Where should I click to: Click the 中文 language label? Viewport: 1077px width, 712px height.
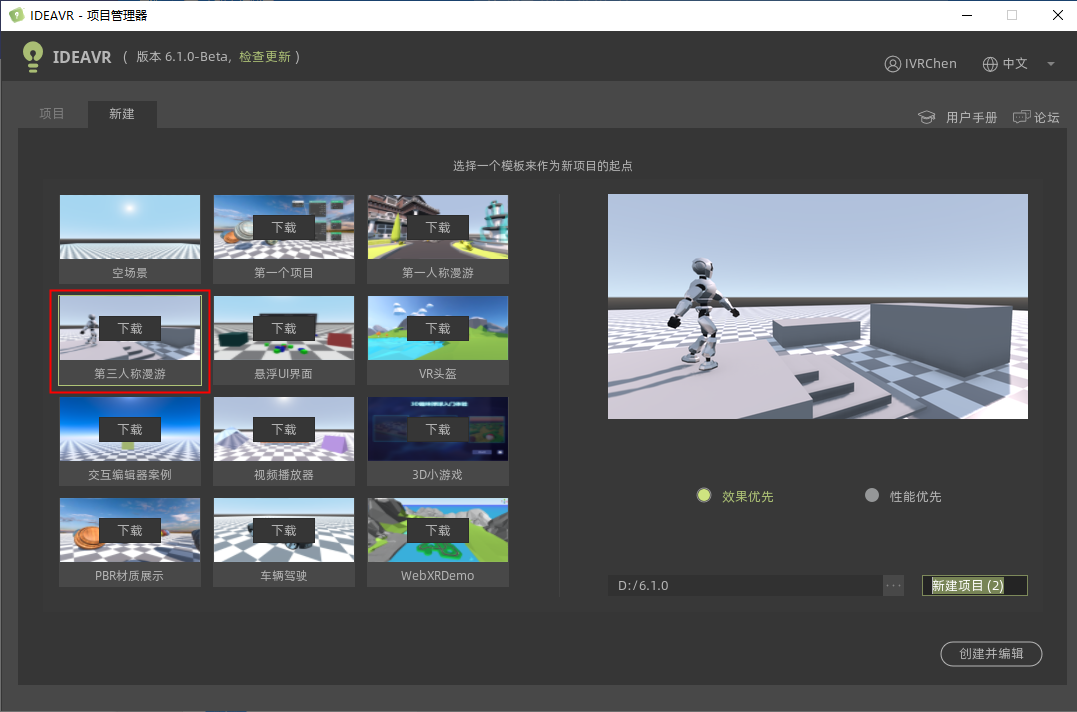pos(1015,64)
